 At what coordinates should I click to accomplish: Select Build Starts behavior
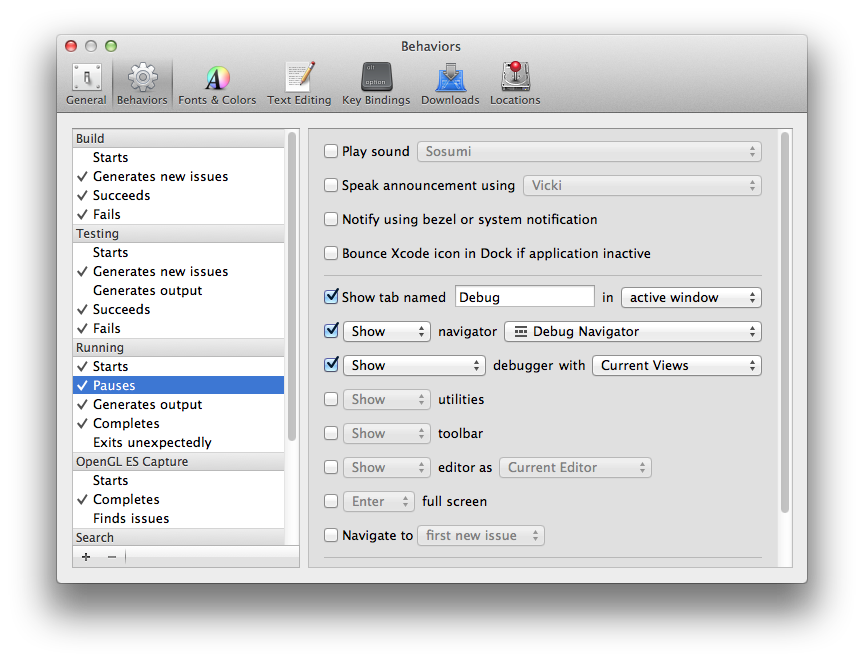179,157
